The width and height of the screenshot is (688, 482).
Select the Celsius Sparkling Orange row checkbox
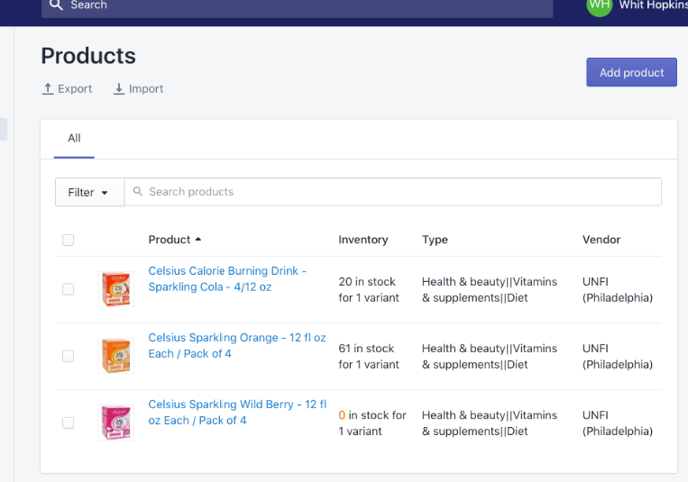pyautogui.click(x=68, y=356)
